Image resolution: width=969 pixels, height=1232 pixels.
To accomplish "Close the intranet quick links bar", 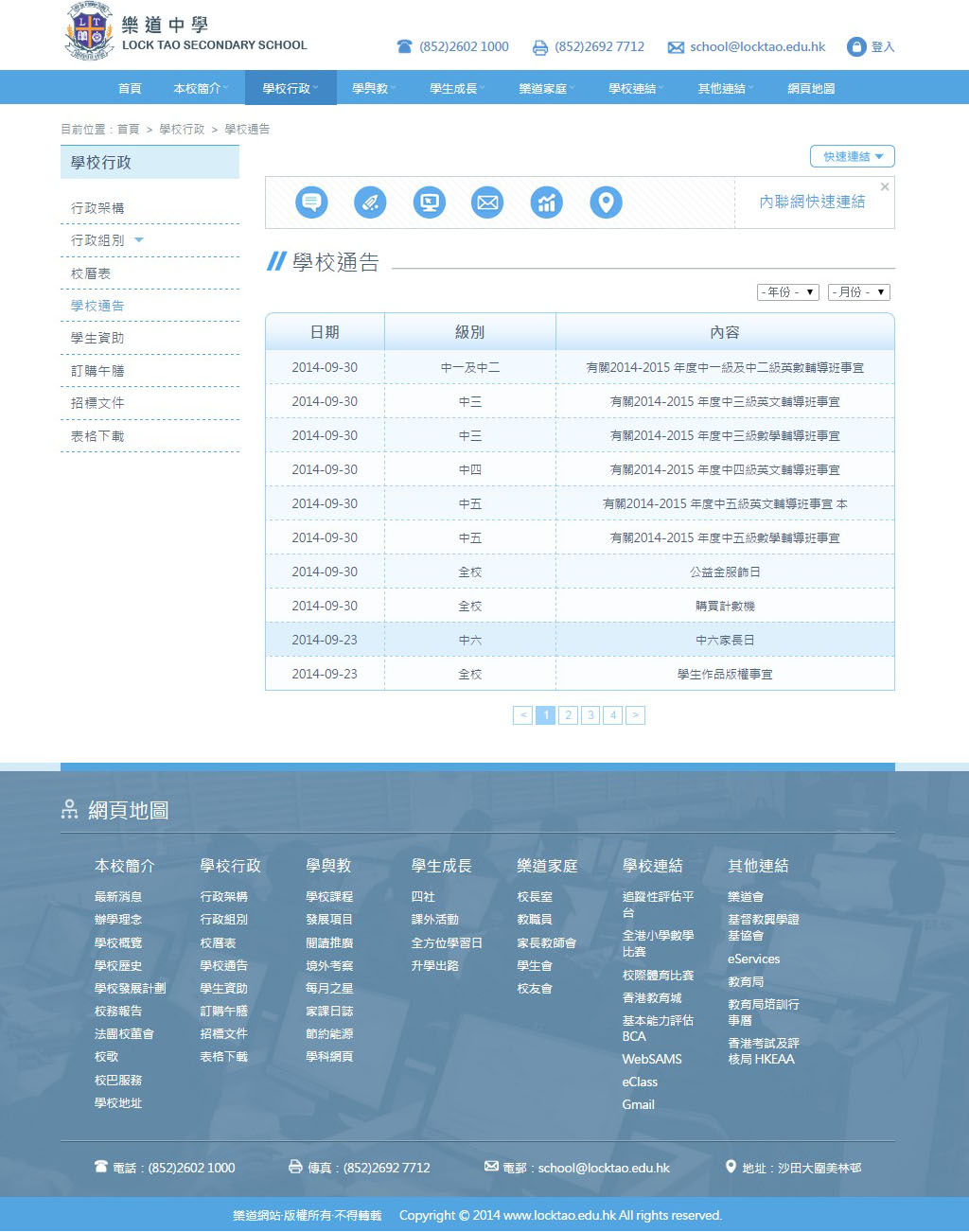I will click(x=885, y=187).
